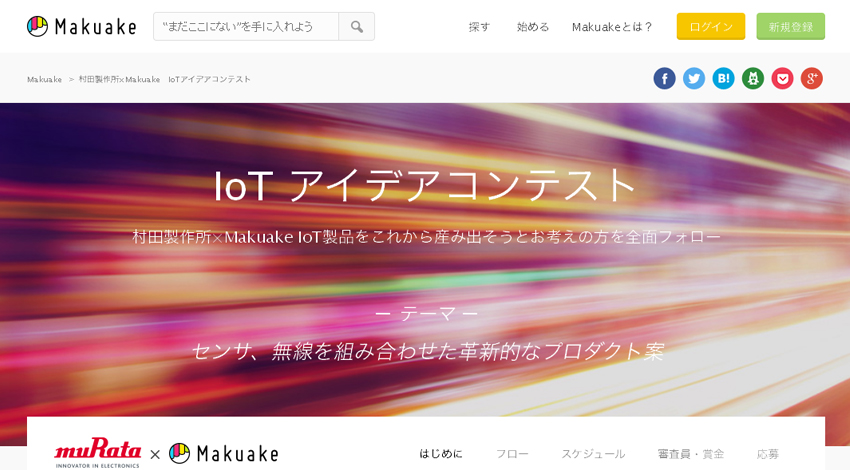Share via the Google+ icon

tap(811, 78)
